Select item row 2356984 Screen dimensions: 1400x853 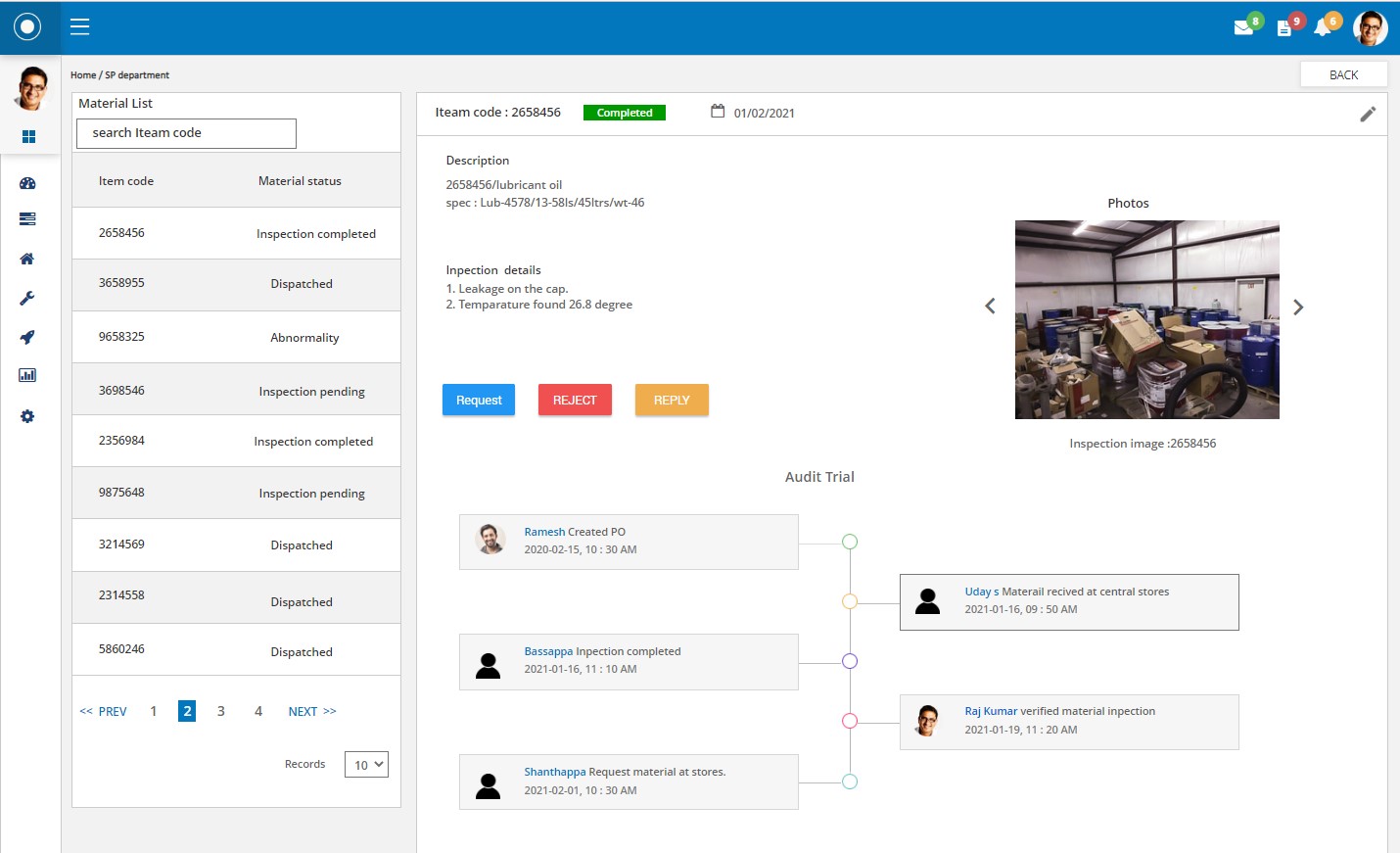(236, 441)
